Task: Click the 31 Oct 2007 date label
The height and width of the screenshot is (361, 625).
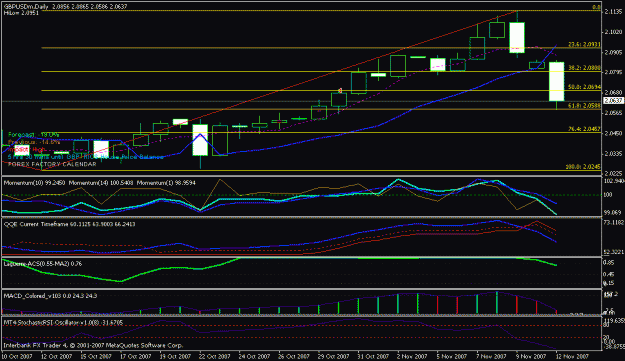Action: [x=373, y=356]
